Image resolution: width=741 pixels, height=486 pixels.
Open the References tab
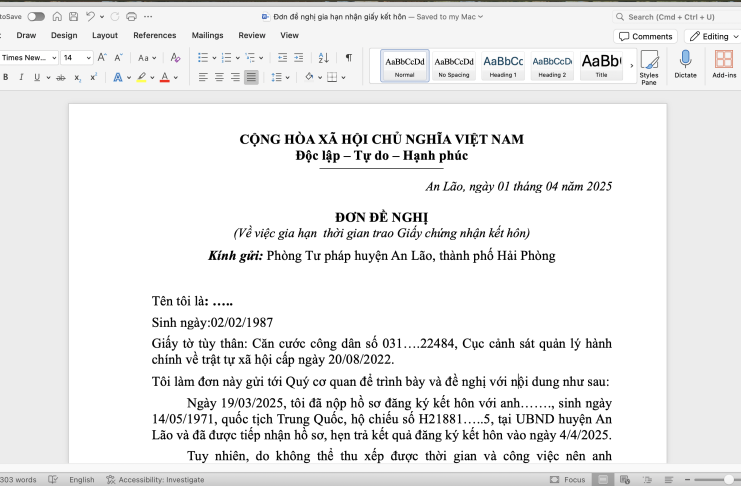point(155,35)
